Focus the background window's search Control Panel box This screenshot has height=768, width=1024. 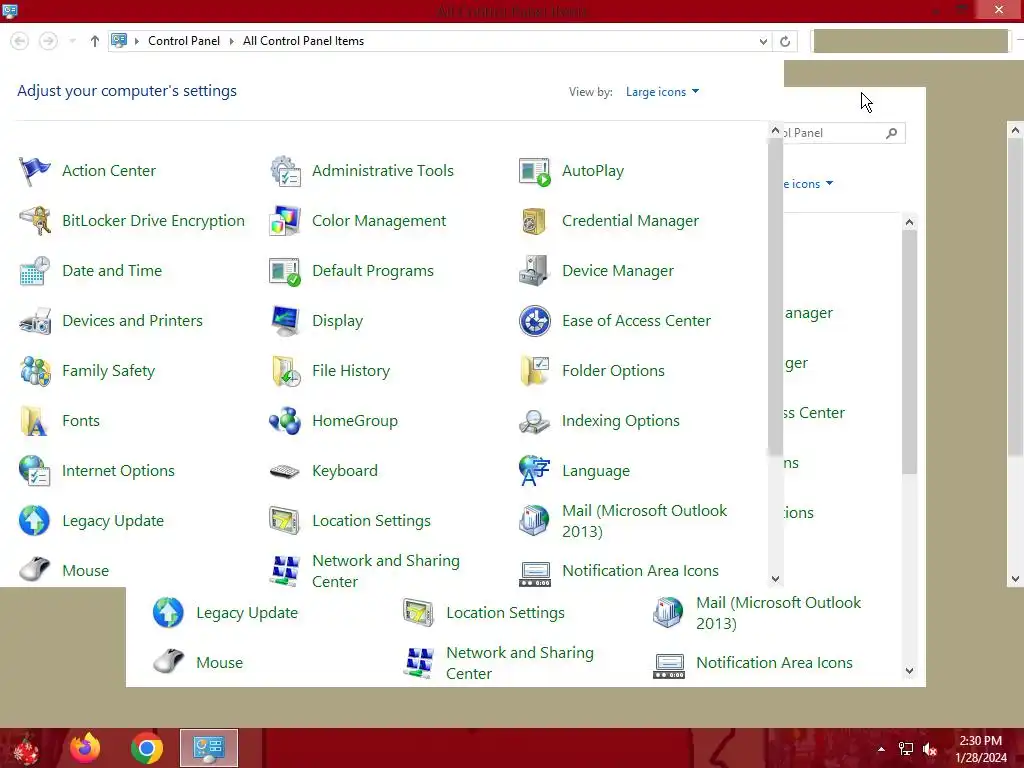pyautogui.click(x=844, y=133)
